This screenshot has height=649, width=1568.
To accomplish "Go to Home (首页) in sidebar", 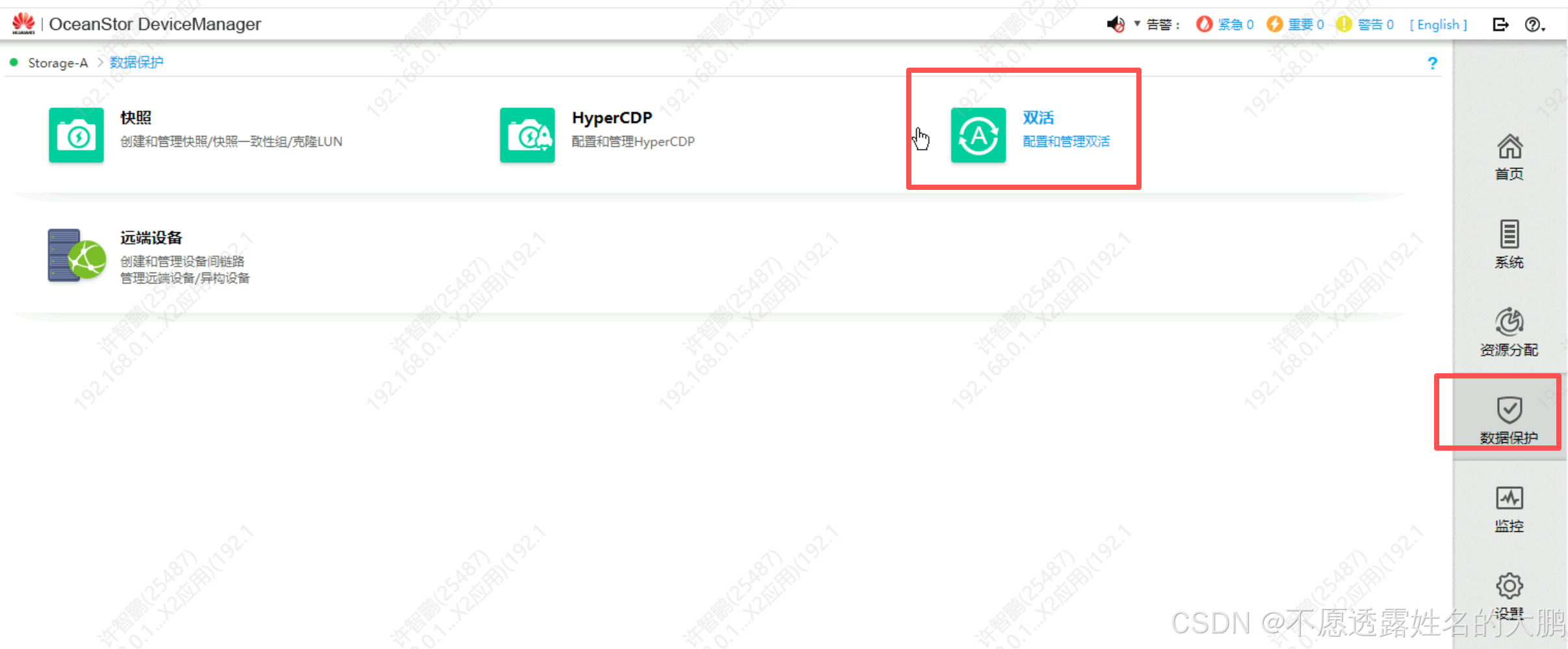I will 1509,157.
